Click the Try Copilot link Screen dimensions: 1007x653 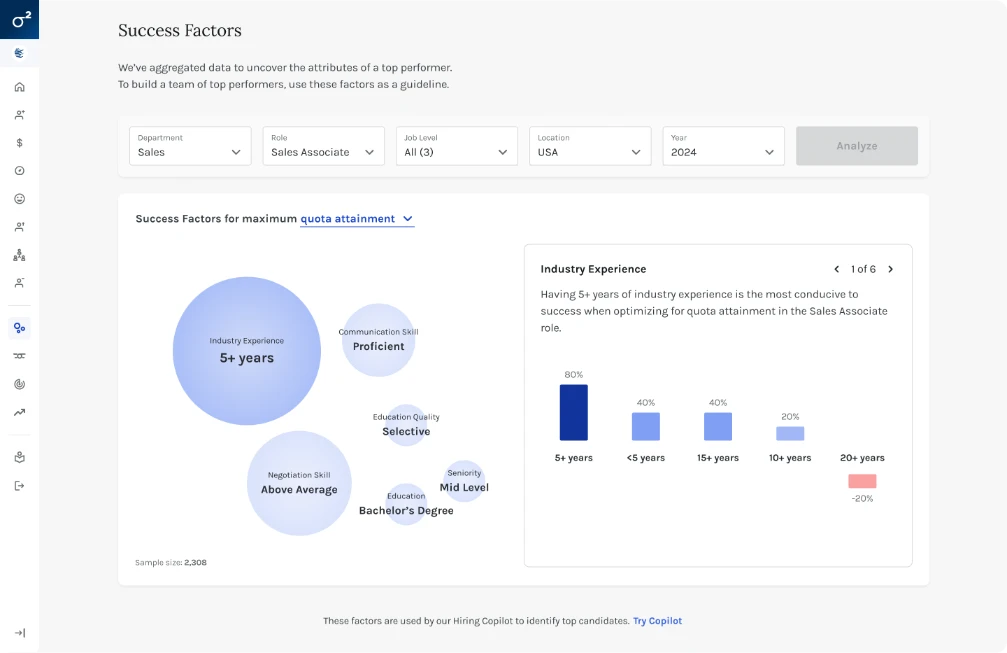[x=658, y=621]
